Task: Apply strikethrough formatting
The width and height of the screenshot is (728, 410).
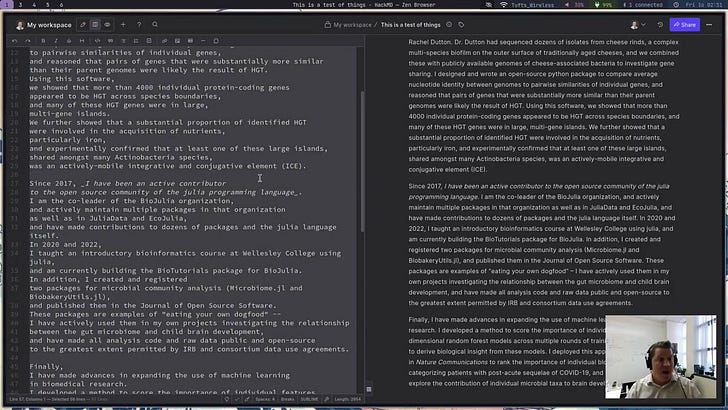Action: [x=69, y=41]
